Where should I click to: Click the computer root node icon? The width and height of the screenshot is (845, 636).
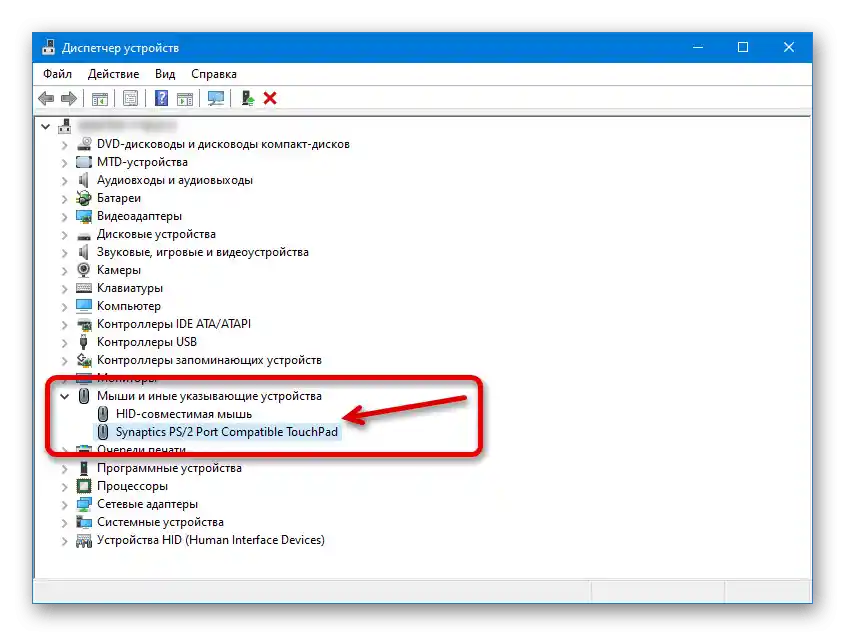coord(65,126)
